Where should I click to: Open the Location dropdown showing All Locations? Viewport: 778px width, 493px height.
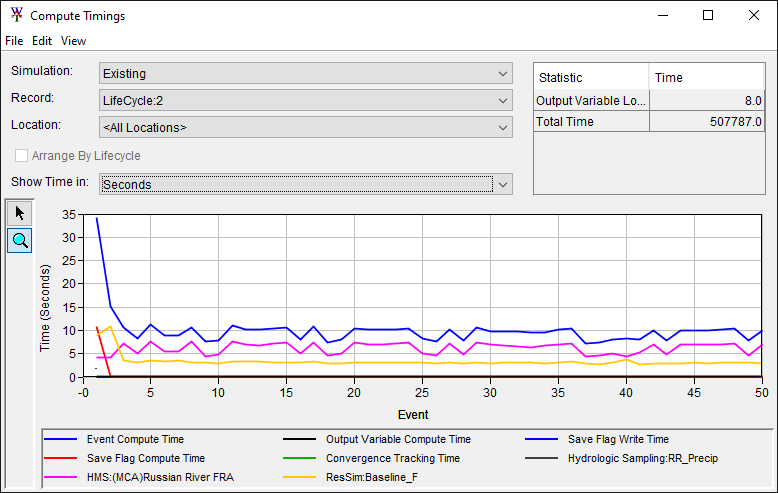click(306, 127)
